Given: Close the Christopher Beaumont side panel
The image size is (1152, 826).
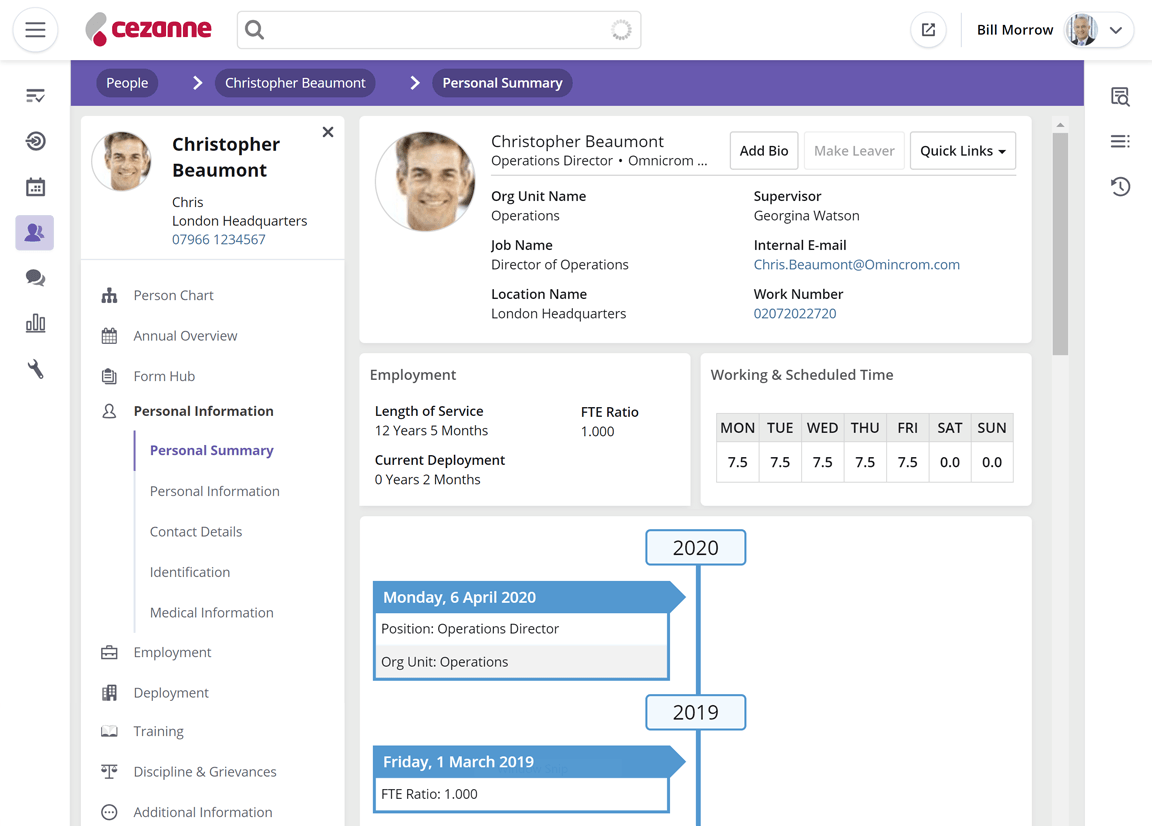Looking at the screenshot, I should pyautogui.click(x=328, y=132).
